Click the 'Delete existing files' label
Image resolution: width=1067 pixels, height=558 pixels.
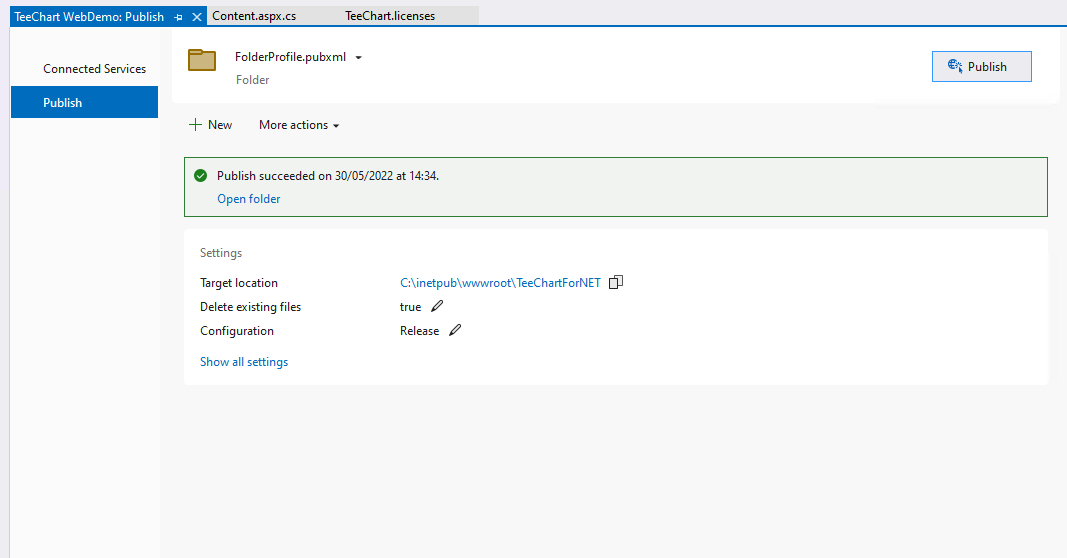[250, 307]
